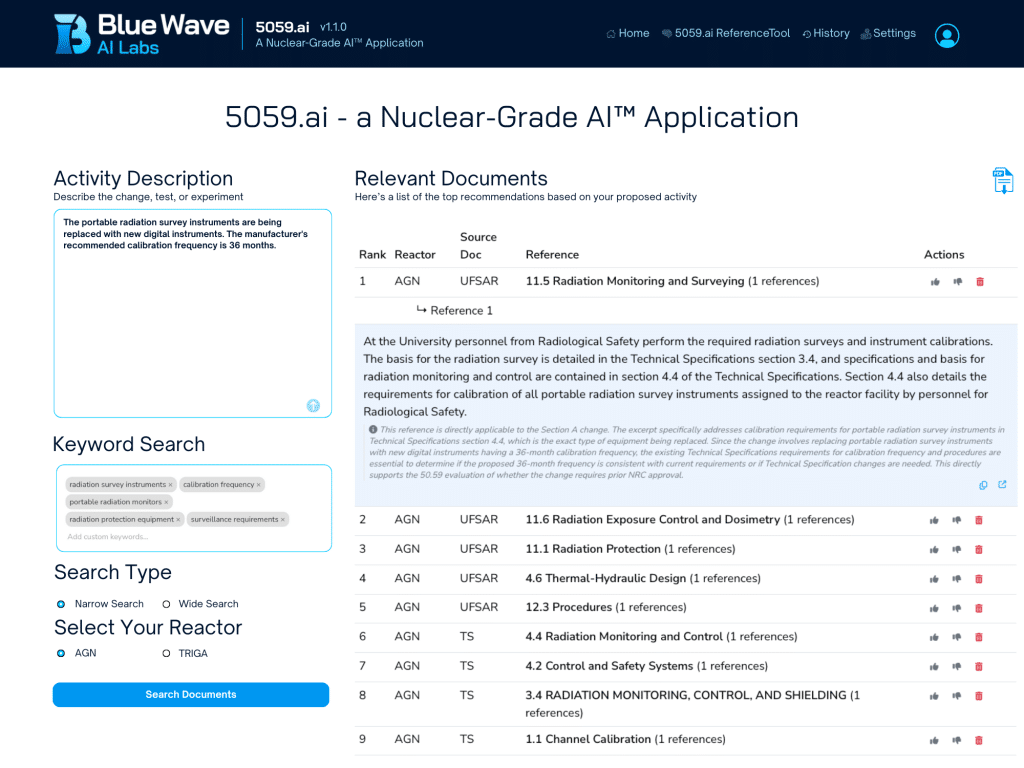Screen dimensions: 1024x768
Task: Click the user profile avatar icon
Action: point(946,35)
